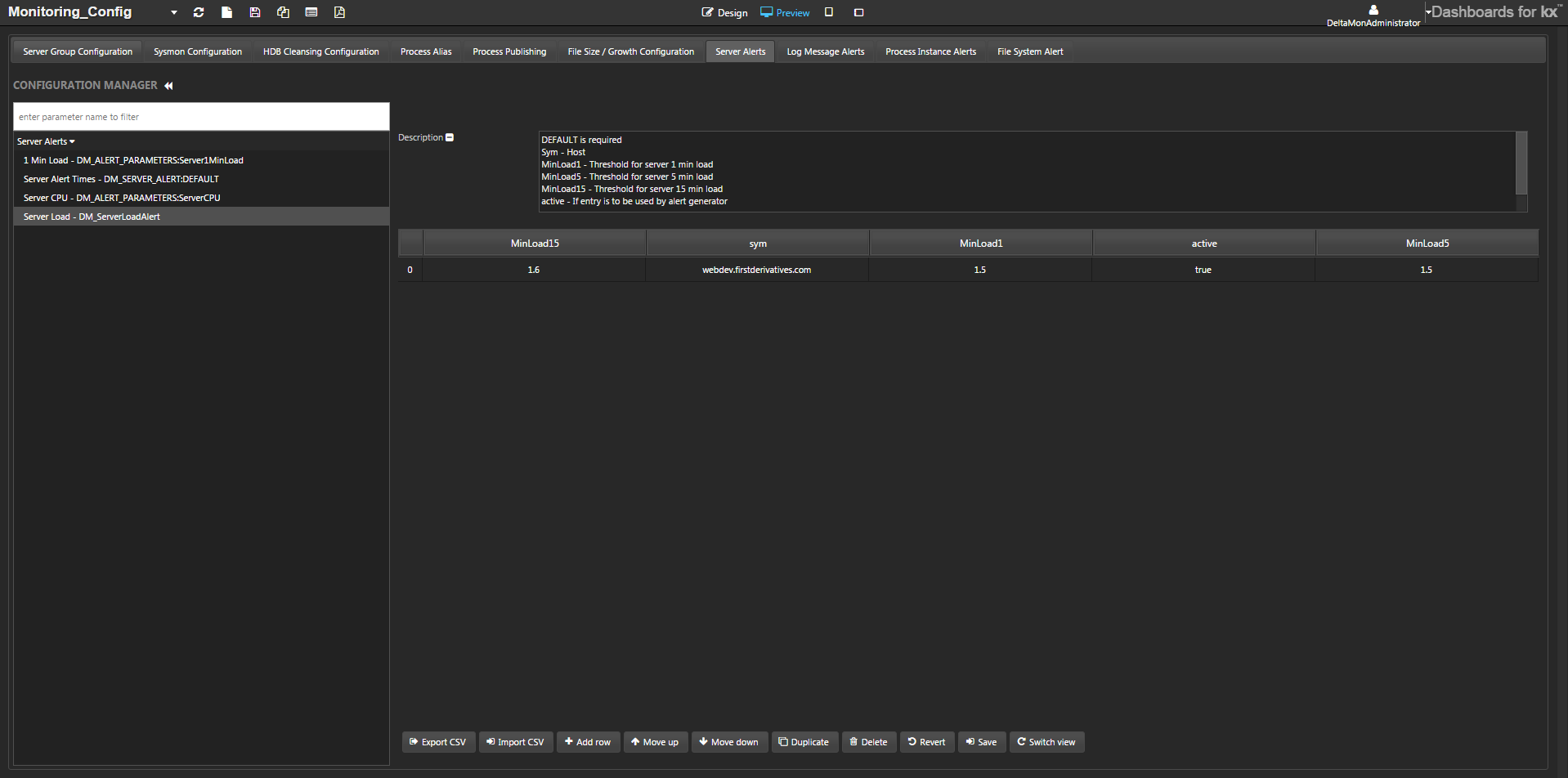Click Move up button
This screenshot has width=1568, height=778.
click(656, 742)
